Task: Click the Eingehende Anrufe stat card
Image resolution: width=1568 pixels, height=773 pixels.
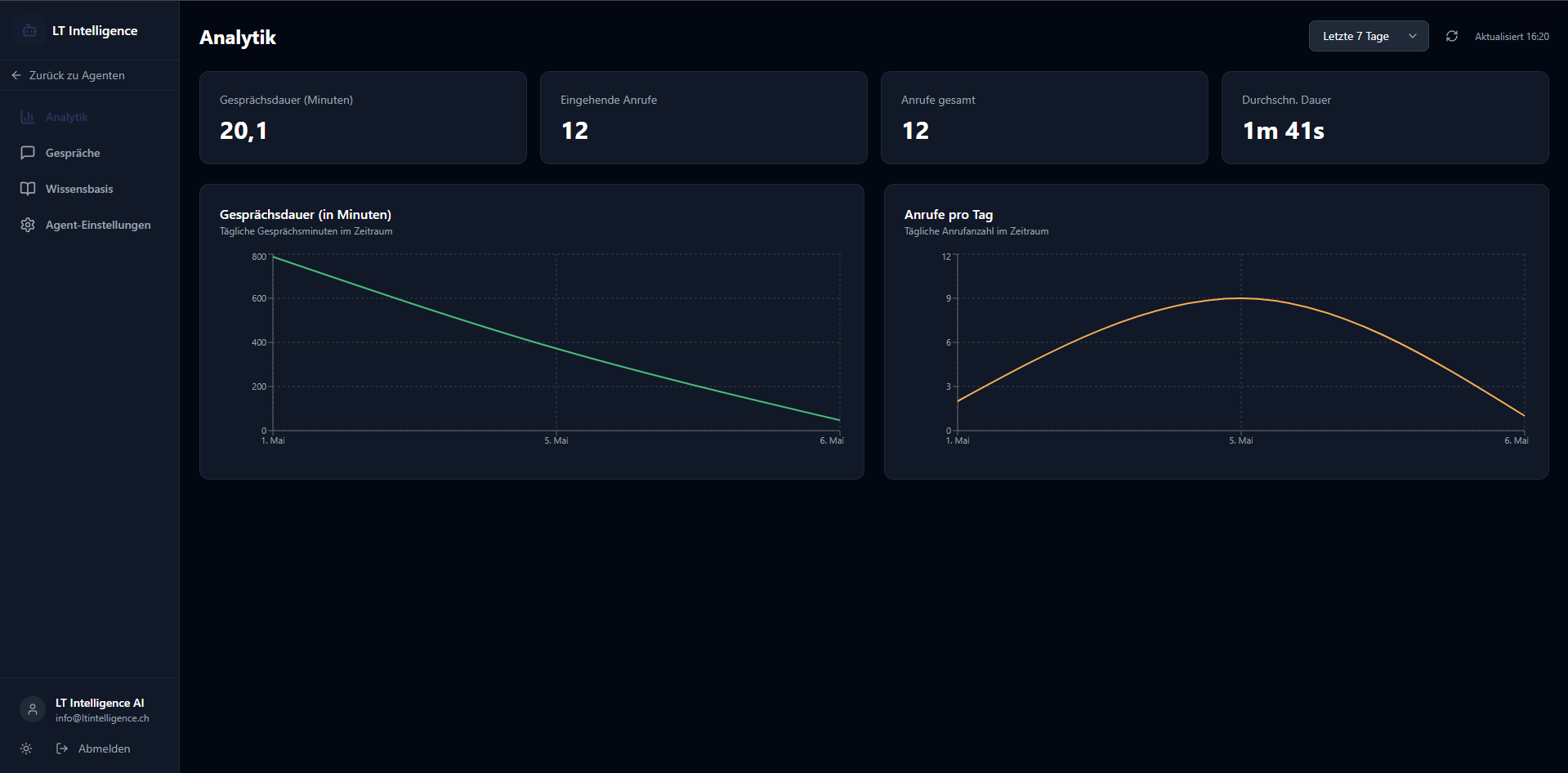Action: pyautogui.click(x=704, y=118)
